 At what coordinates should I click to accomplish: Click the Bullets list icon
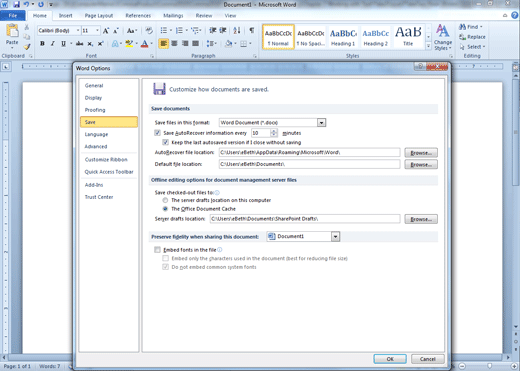point(164,31)
